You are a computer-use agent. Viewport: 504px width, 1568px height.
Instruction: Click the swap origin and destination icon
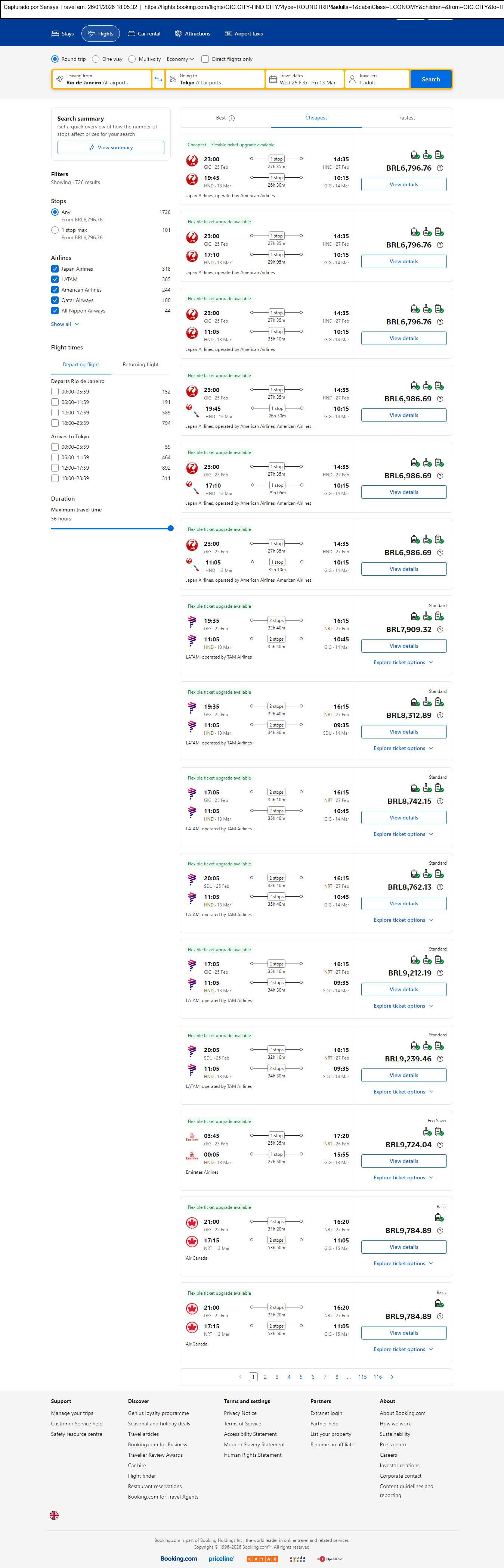[x=158, y=79]
